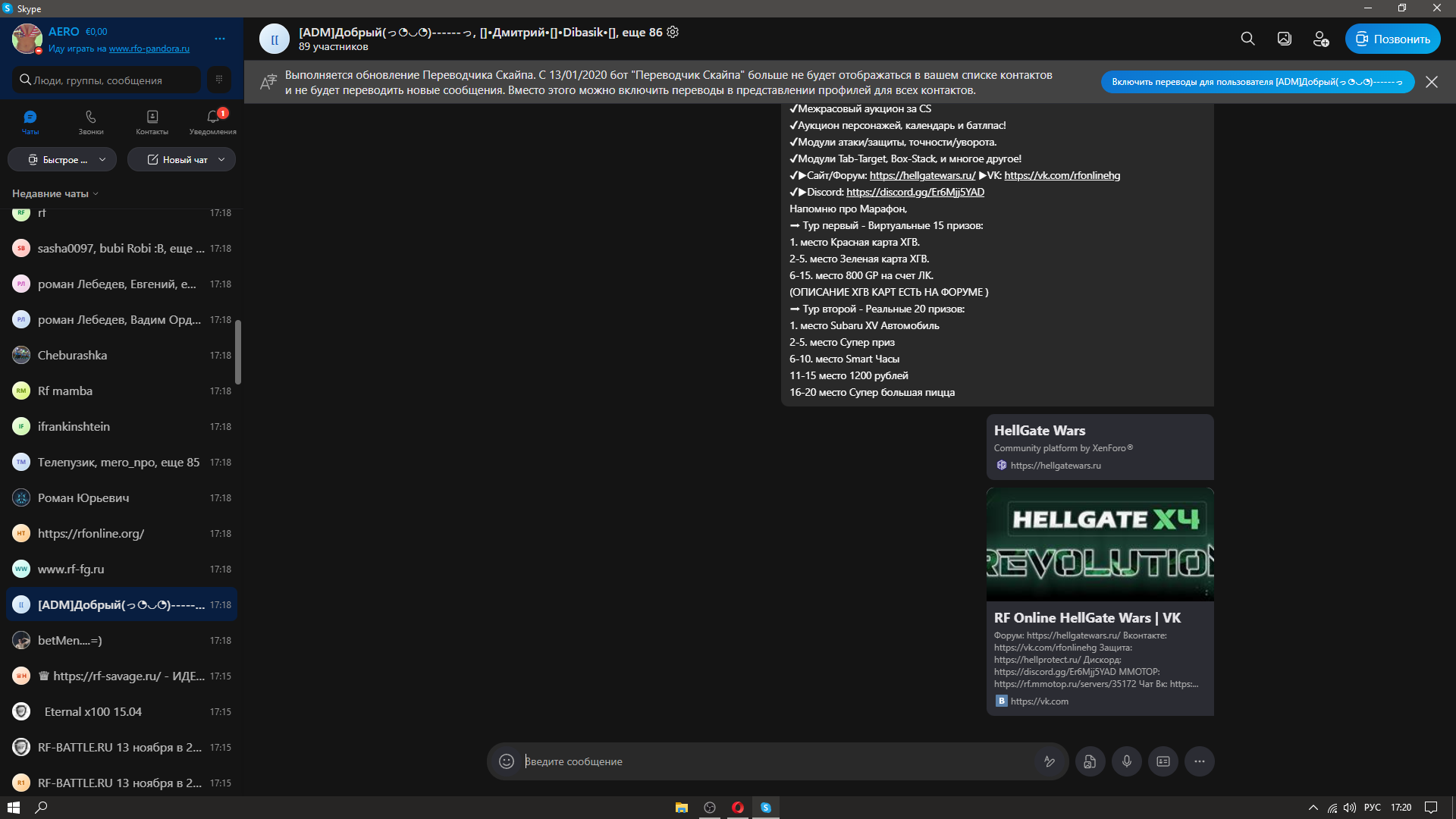Open the betMen....=) chat
Screen dimensions: 1456x819
click(x=121, y=640)
